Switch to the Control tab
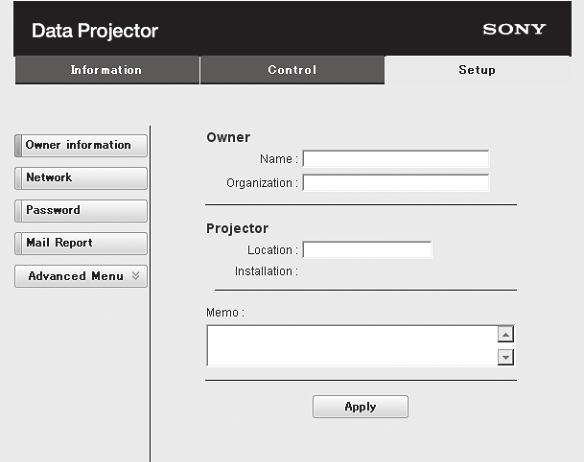Screen dimensions: 584x462 coord(292,70)
